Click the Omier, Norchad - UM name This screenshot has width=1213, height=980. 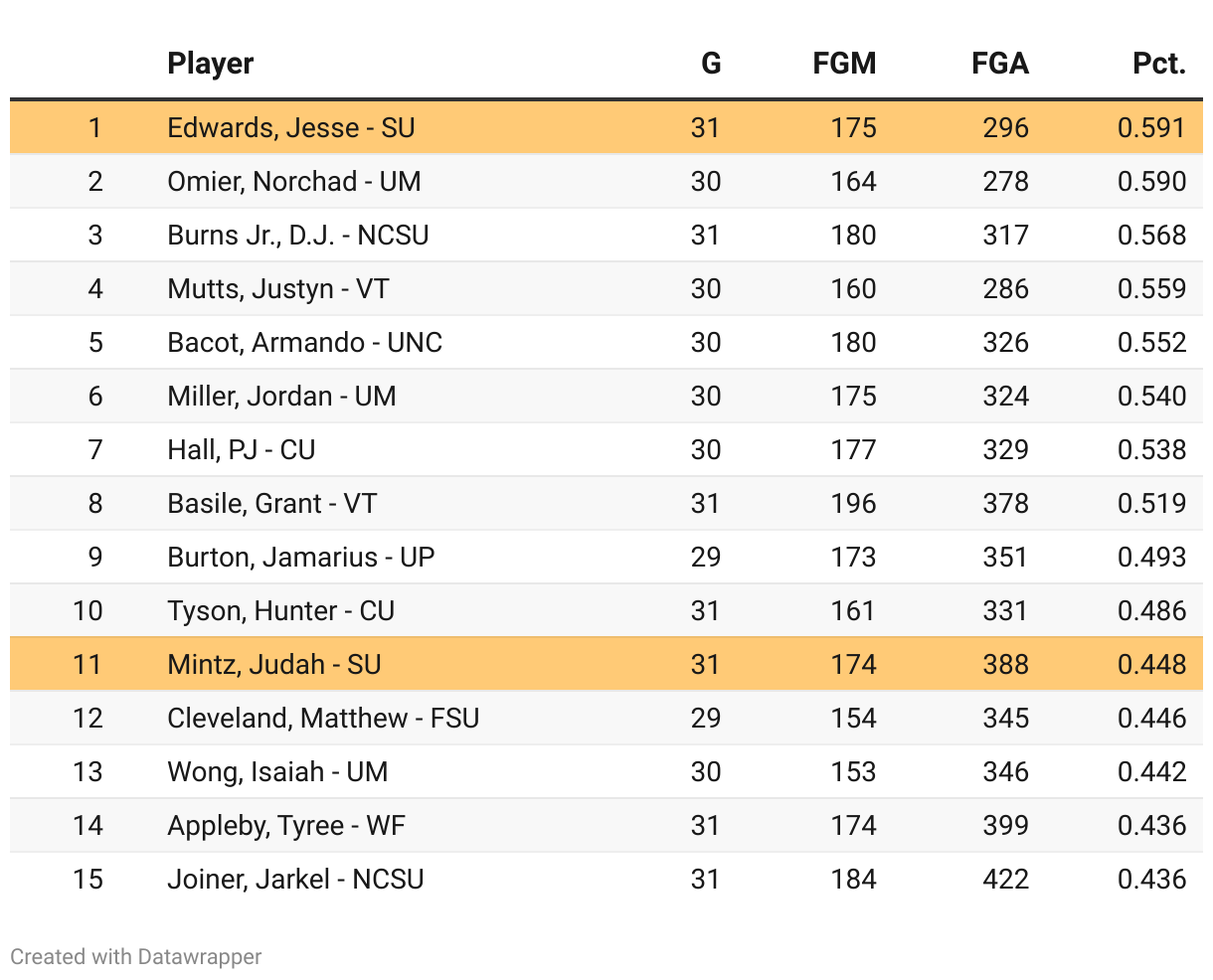pos(294,181)
